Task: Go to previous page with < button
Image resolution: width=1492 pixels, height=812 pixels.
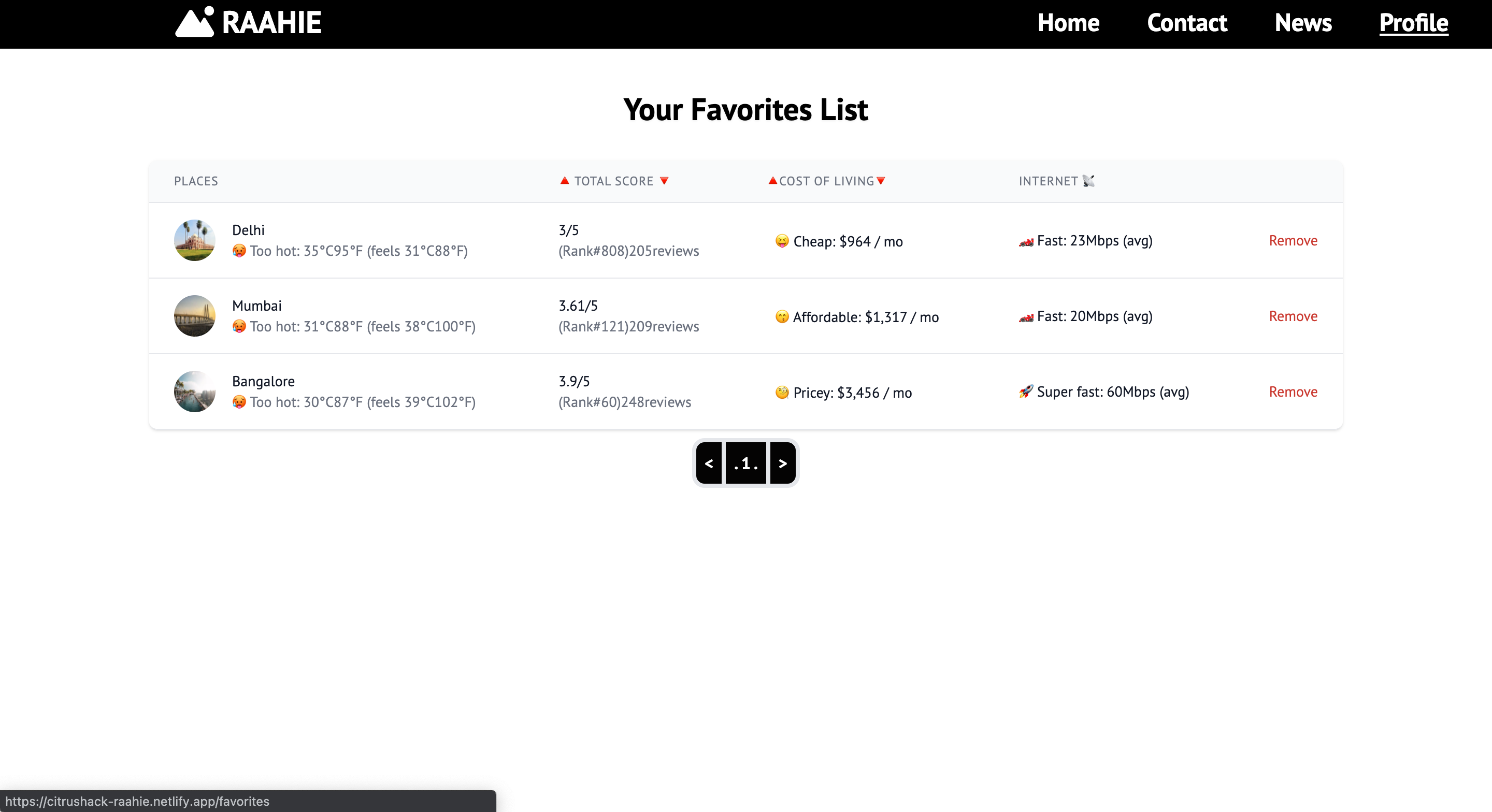Action: tap(708, 463)
